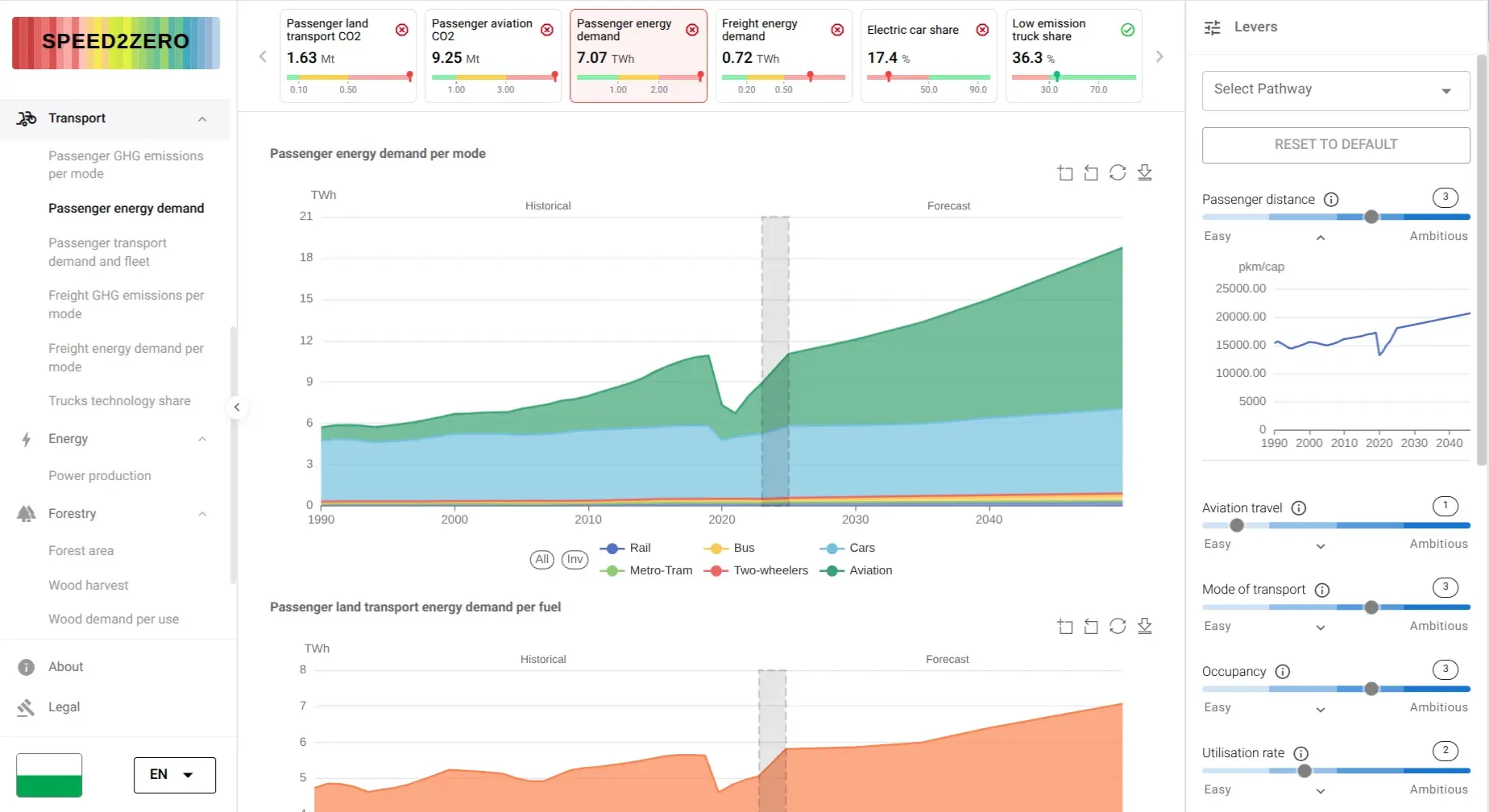Go to Trucks technology share page
Viewport: 1489px width, 812px height.
click(119, 401)
